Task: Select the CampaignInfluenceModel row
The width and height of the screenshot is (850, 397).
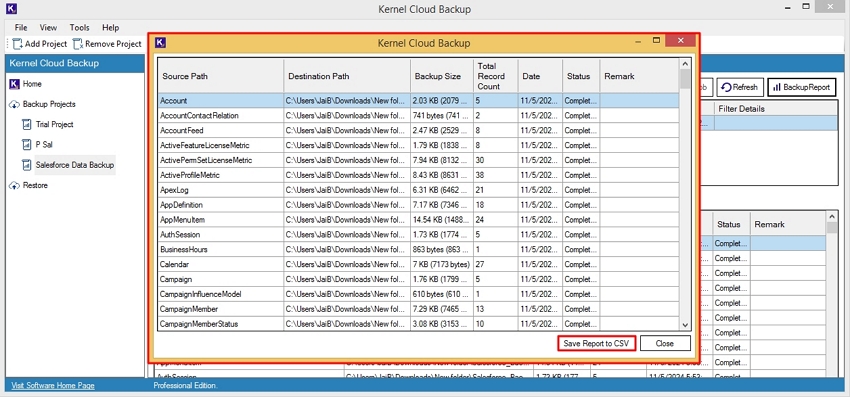Action: [x=418, y=294]
